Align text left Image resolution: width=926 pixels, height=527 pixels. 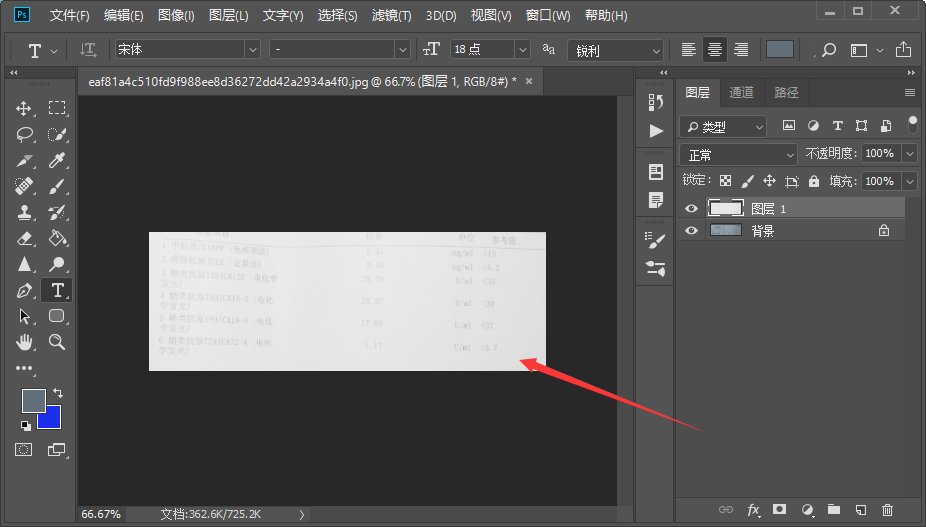(688, 50)
